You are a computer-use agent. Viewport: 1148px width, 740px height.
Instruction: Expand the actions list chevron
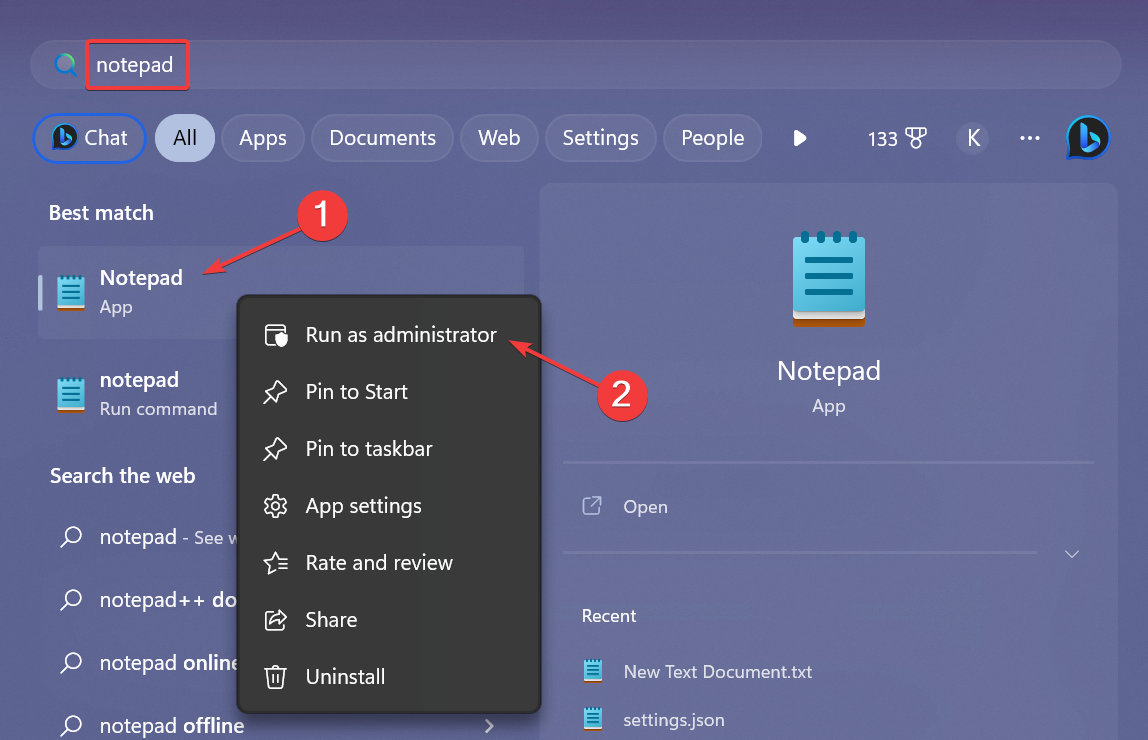click(1072, 554)
